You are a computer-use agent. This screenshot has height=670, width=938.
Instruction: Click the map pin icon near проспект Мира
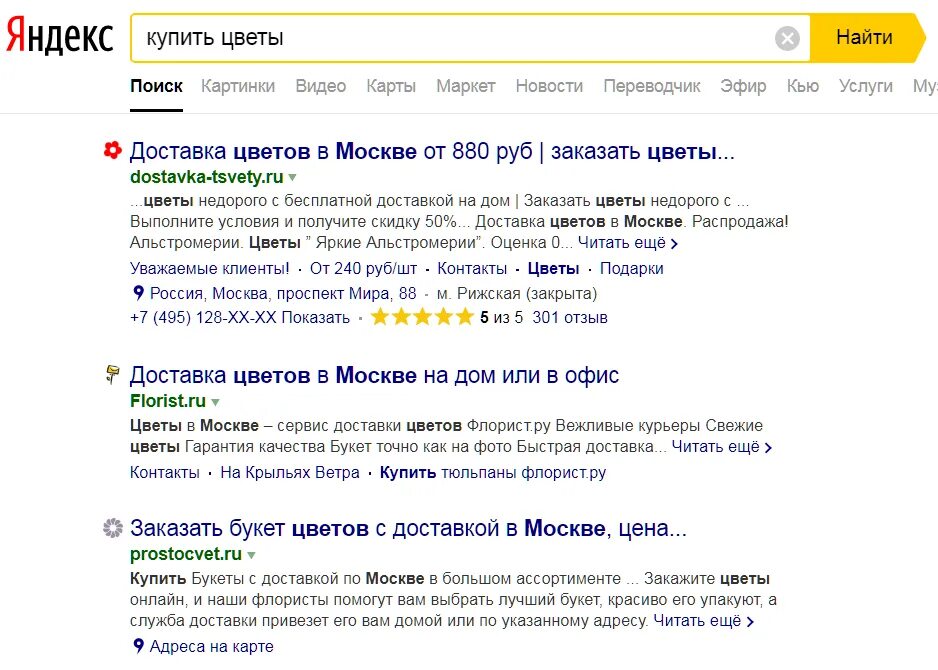138,293
